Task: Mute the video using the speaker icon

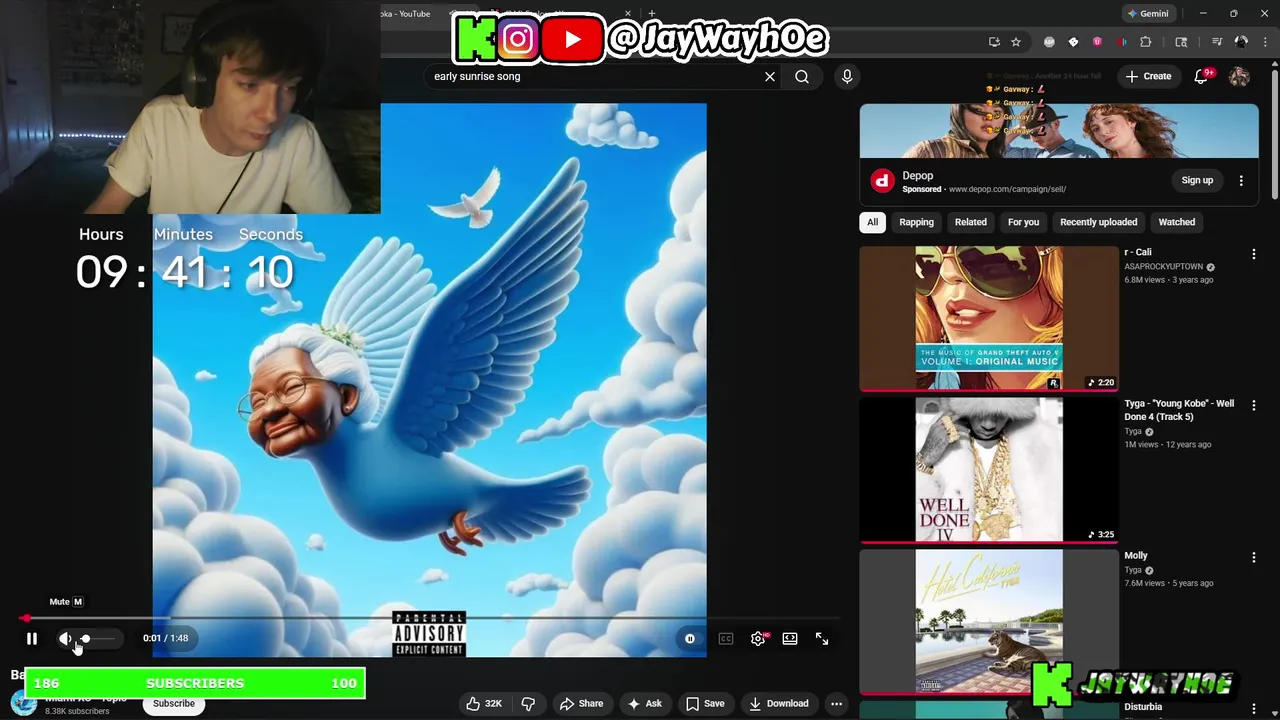Action: pyautogui.click(x=65, y=638)
